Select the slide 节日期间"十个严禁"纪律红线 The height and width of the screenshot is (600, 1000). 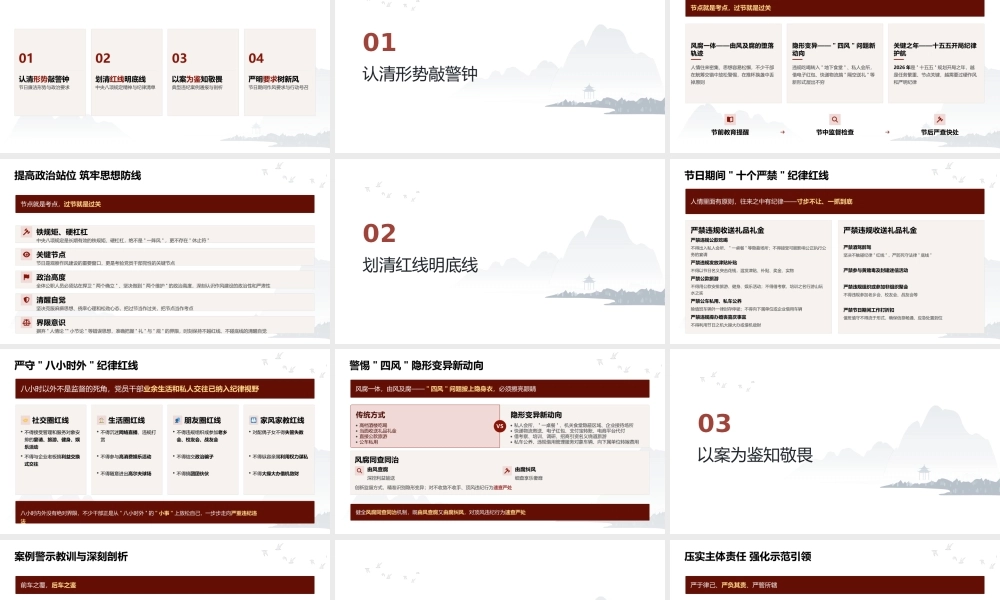click(x=835, y=251)
